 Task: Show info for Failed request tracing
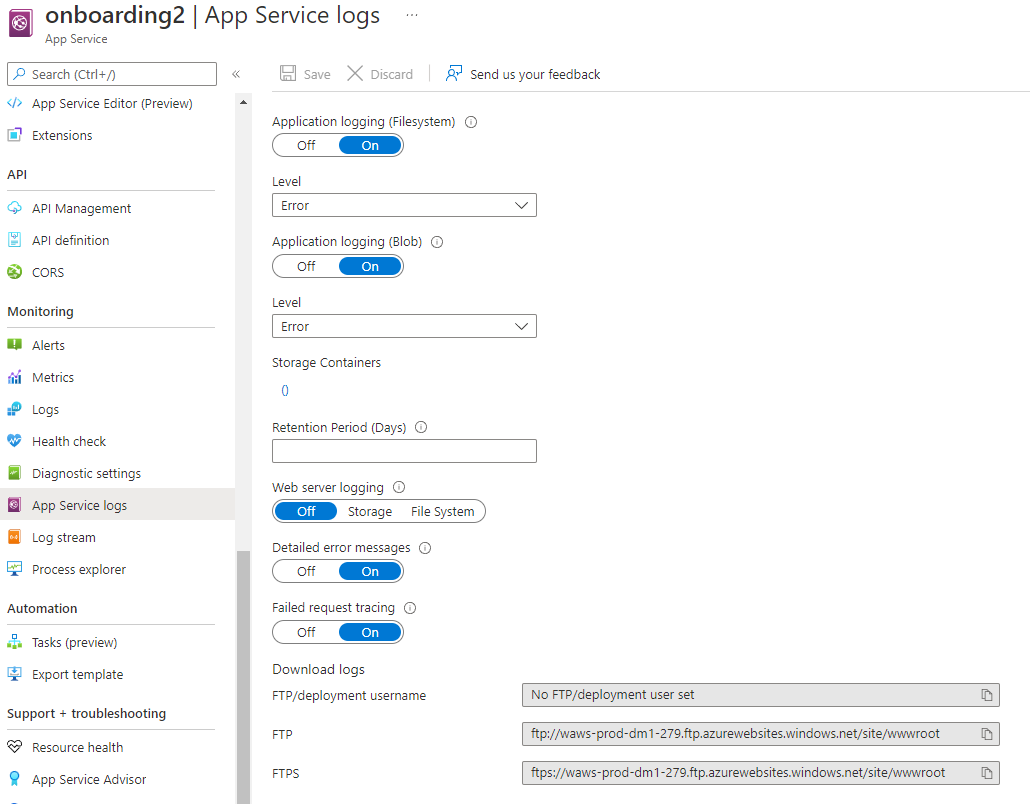(410, 608)
